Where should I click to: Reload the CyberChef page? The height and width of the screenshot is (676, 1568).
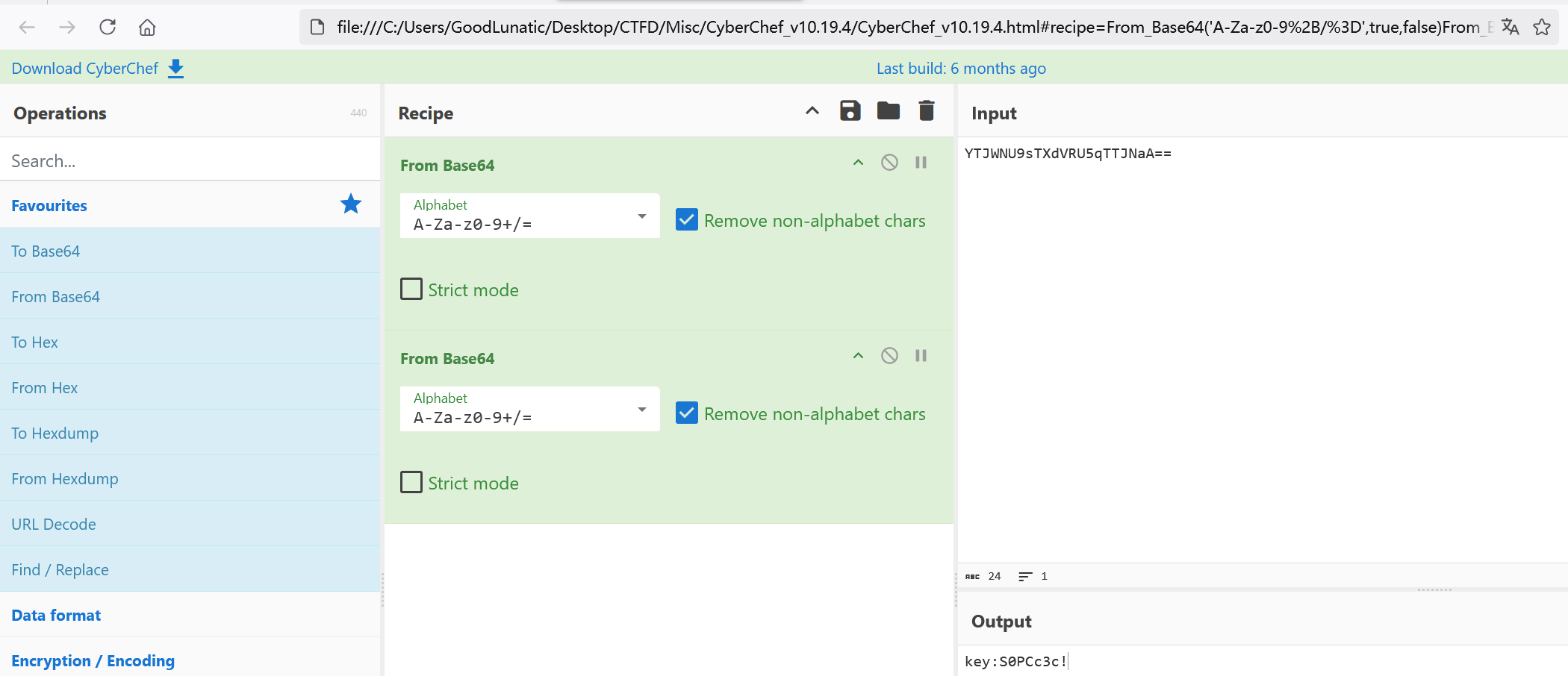pos(108,28)
